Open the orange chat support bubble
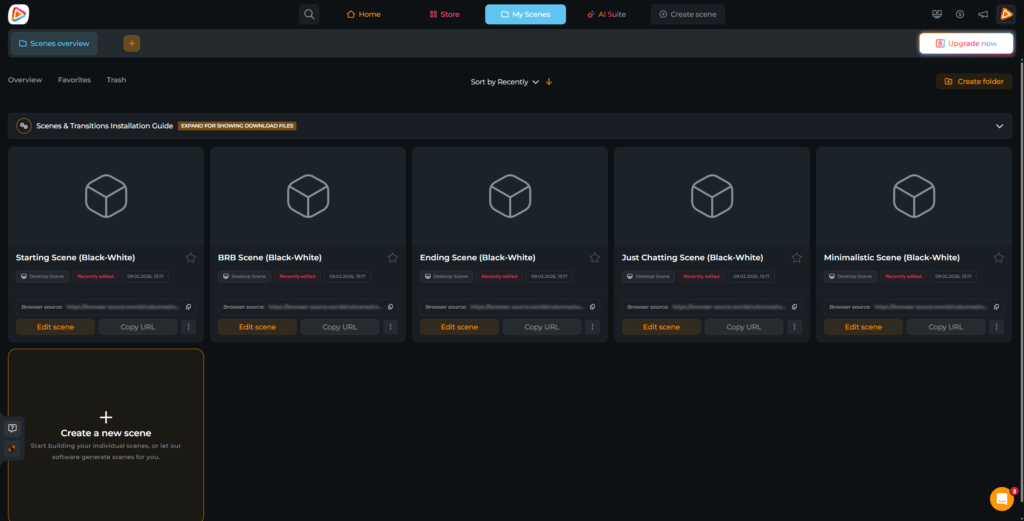Screen dimensions: 1024x521 [1001, 498]
